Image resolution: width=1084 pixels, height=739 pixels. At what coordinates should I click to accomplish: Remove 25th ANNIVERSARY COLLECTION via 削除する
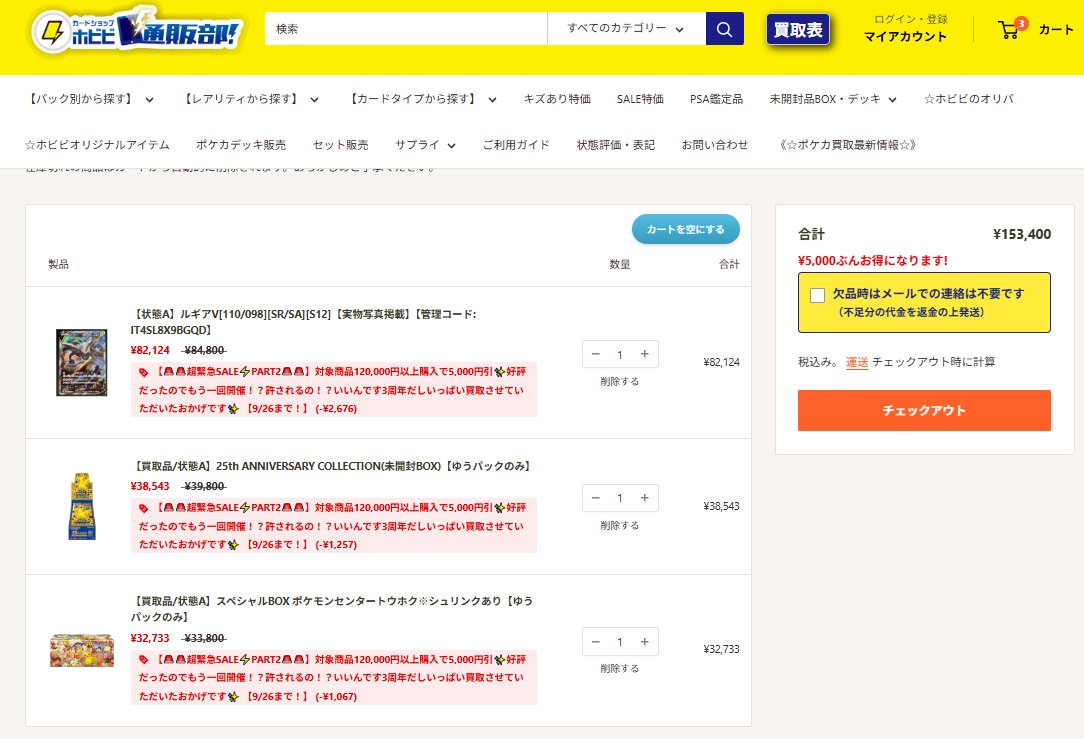coord(619,525)
